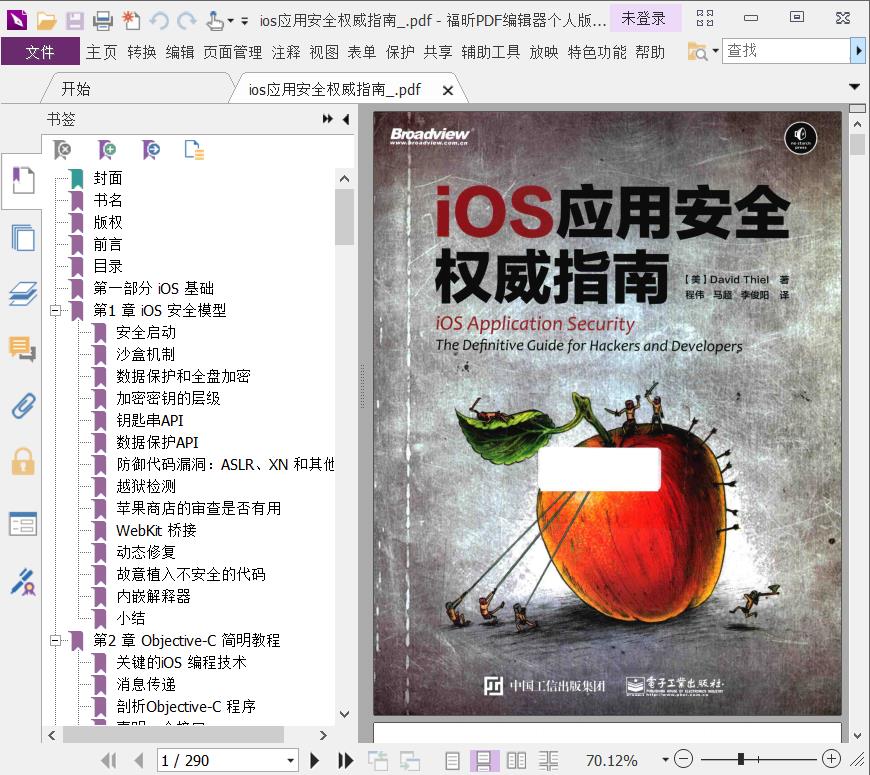Open the Layers sidebar icon

[23, 294]
